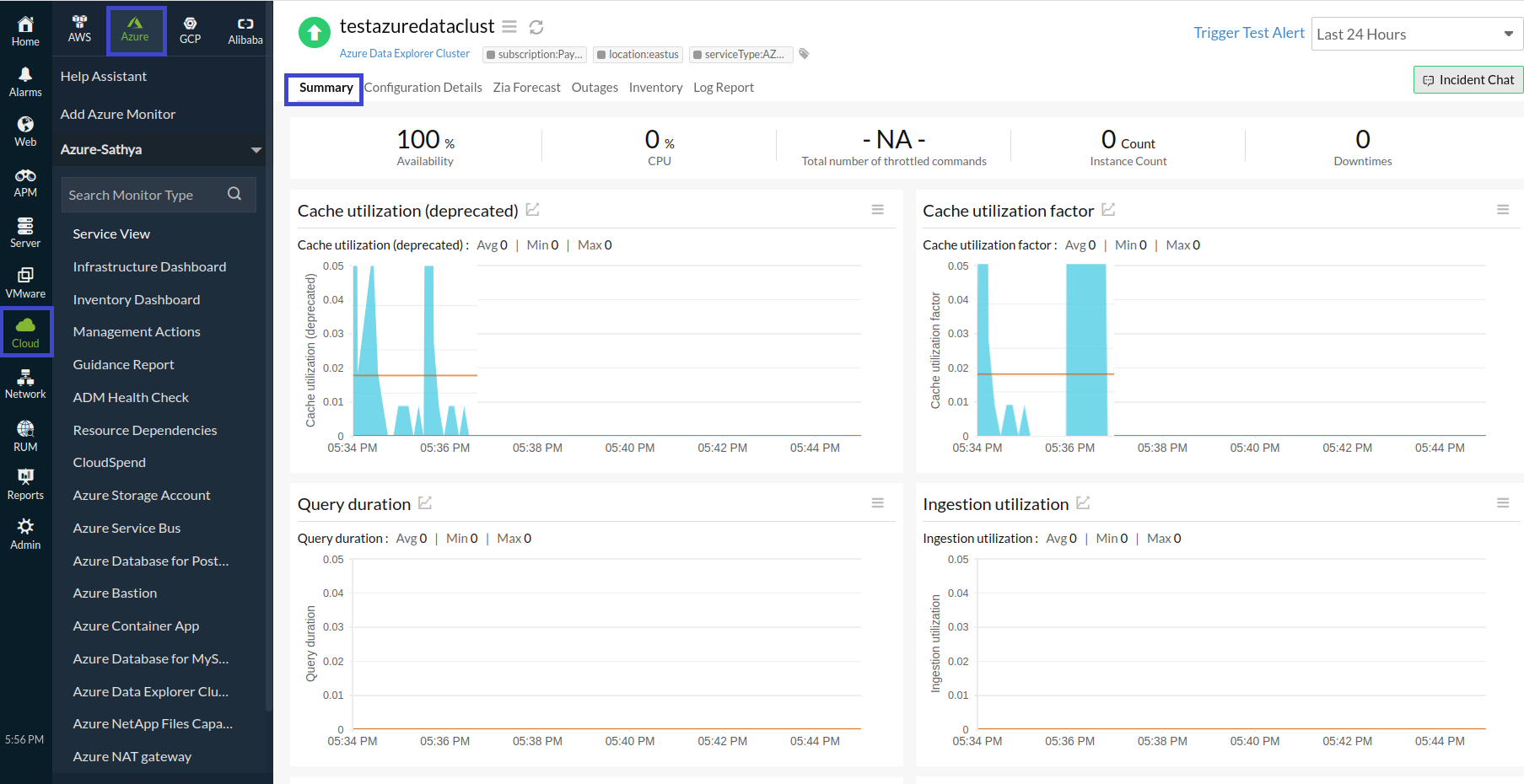Screen dimensions: 1524x784
Task: Click the APM icon in left navigation
Action: point(25,182)
